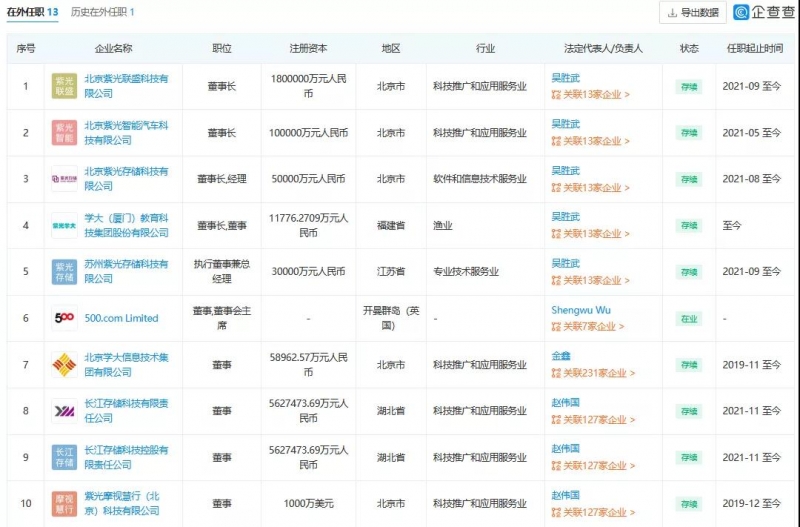Click 1800000万元人民币 capital cell
Viewport: 800px width, 527px height.
point(308,86)
